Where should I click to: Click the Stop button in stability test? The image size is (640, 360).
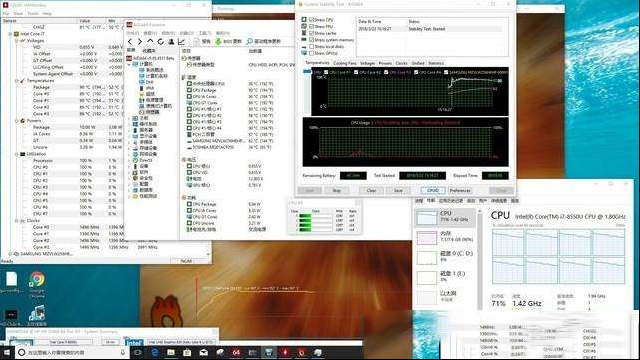tap(337, 191)
